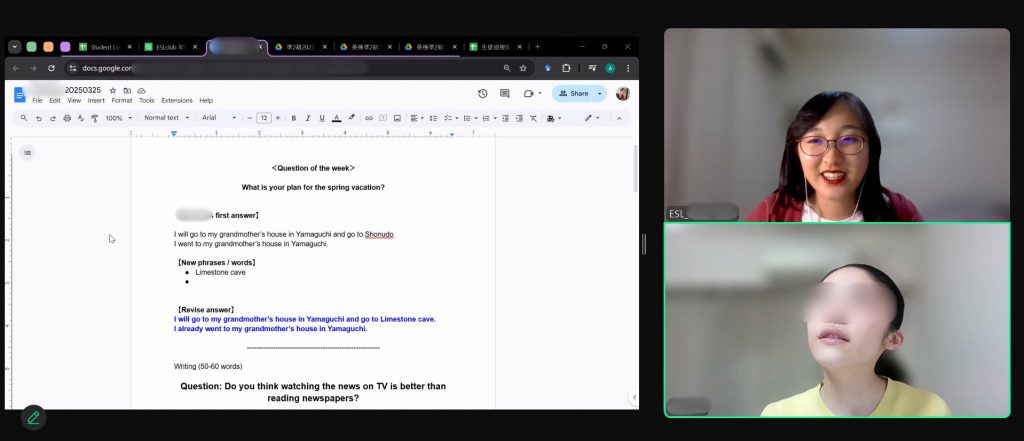Screen dimensions: 1024x441
Task: Decrease the font size with minus
Action: [x=249, y=118]
